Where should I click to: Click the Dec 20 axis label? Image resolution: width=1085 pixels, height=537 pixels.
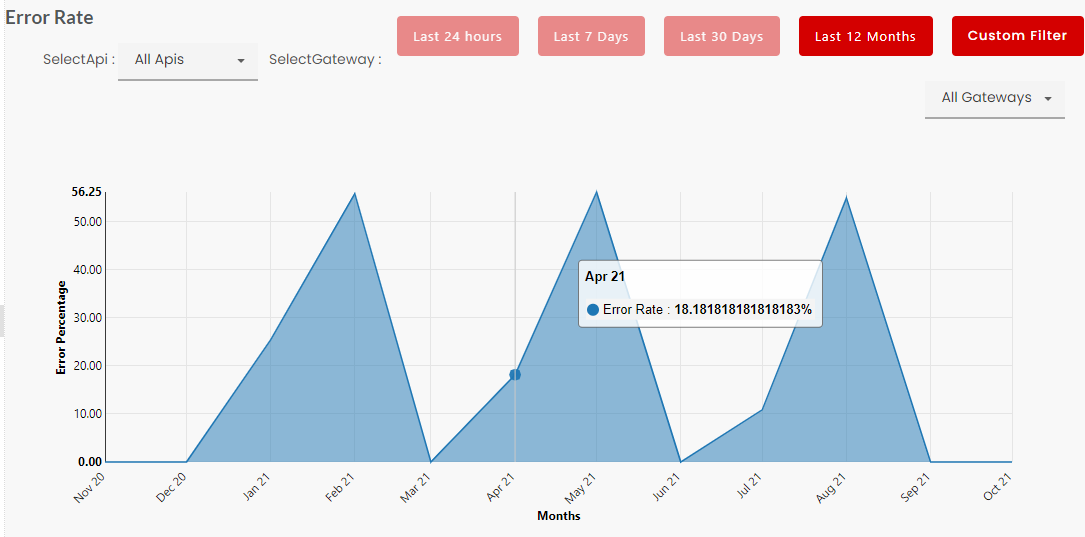point(172,489)
